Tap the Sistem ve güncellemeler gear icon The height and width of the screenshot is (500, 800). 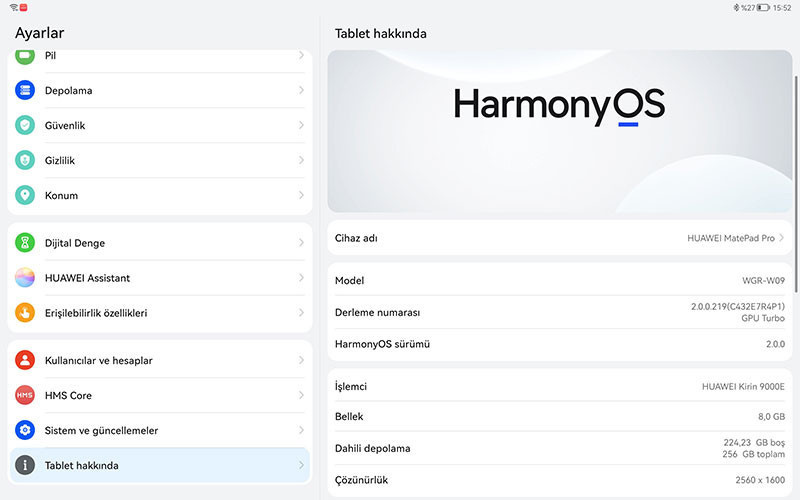point(25,430)
